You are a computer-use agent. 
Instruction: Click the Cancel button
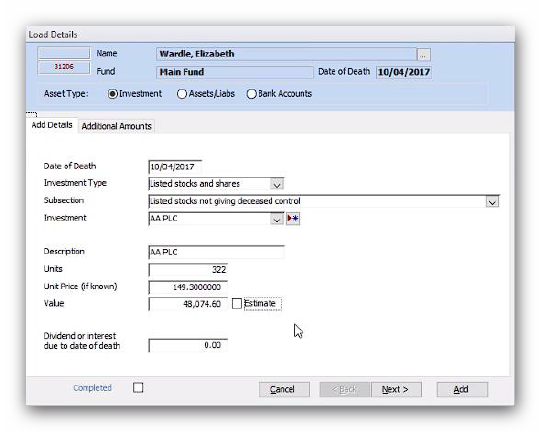point(284,390)
